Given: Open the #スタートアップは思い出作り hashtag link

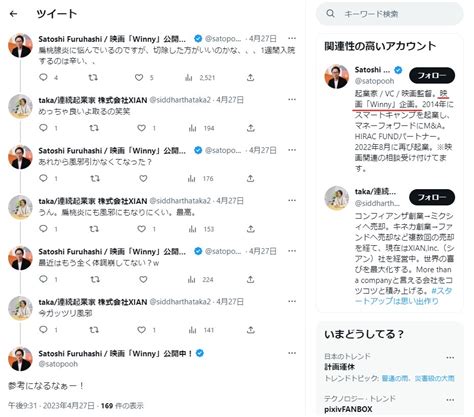Looking at the screenshot, I should coord(404,296).
